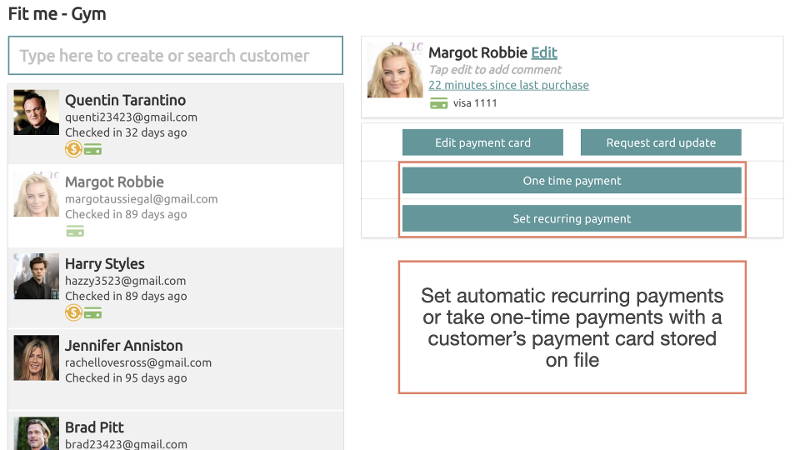The height and width of the screenshot is (450, 800).
Task: Click 'Checked in 95 days ago' text
Action: tap(126, 378)
